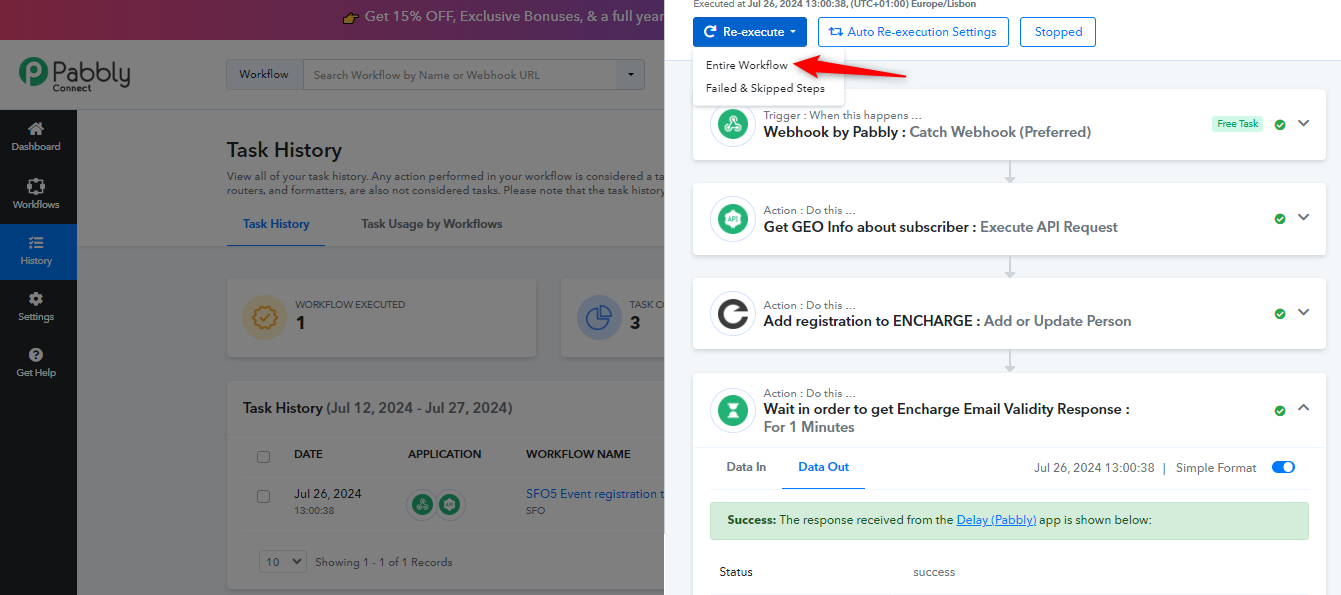1341x595 pixels.
Task: Click the Webhook by Pabbly step icon
Action: tap(733, 124)
